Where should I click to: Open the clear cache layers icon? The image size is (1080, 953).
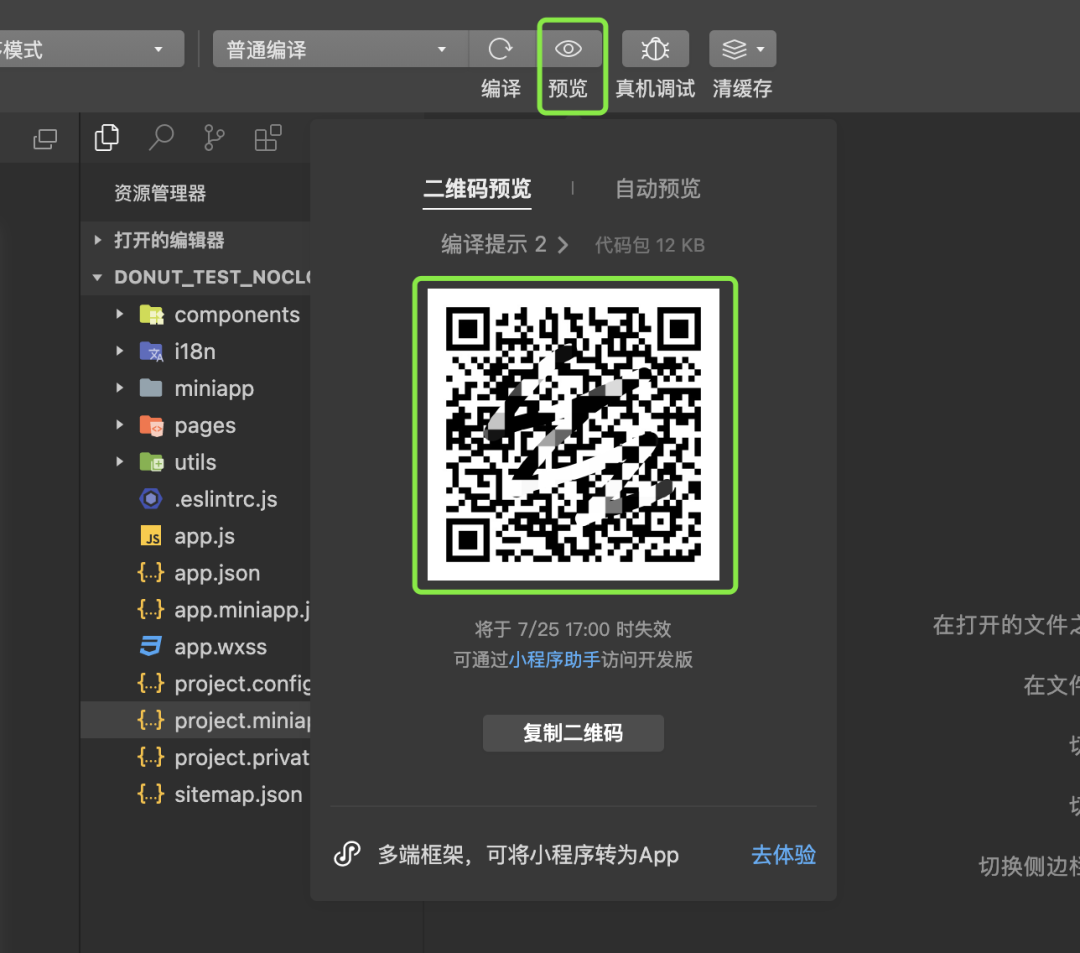(x=742, y=49)
